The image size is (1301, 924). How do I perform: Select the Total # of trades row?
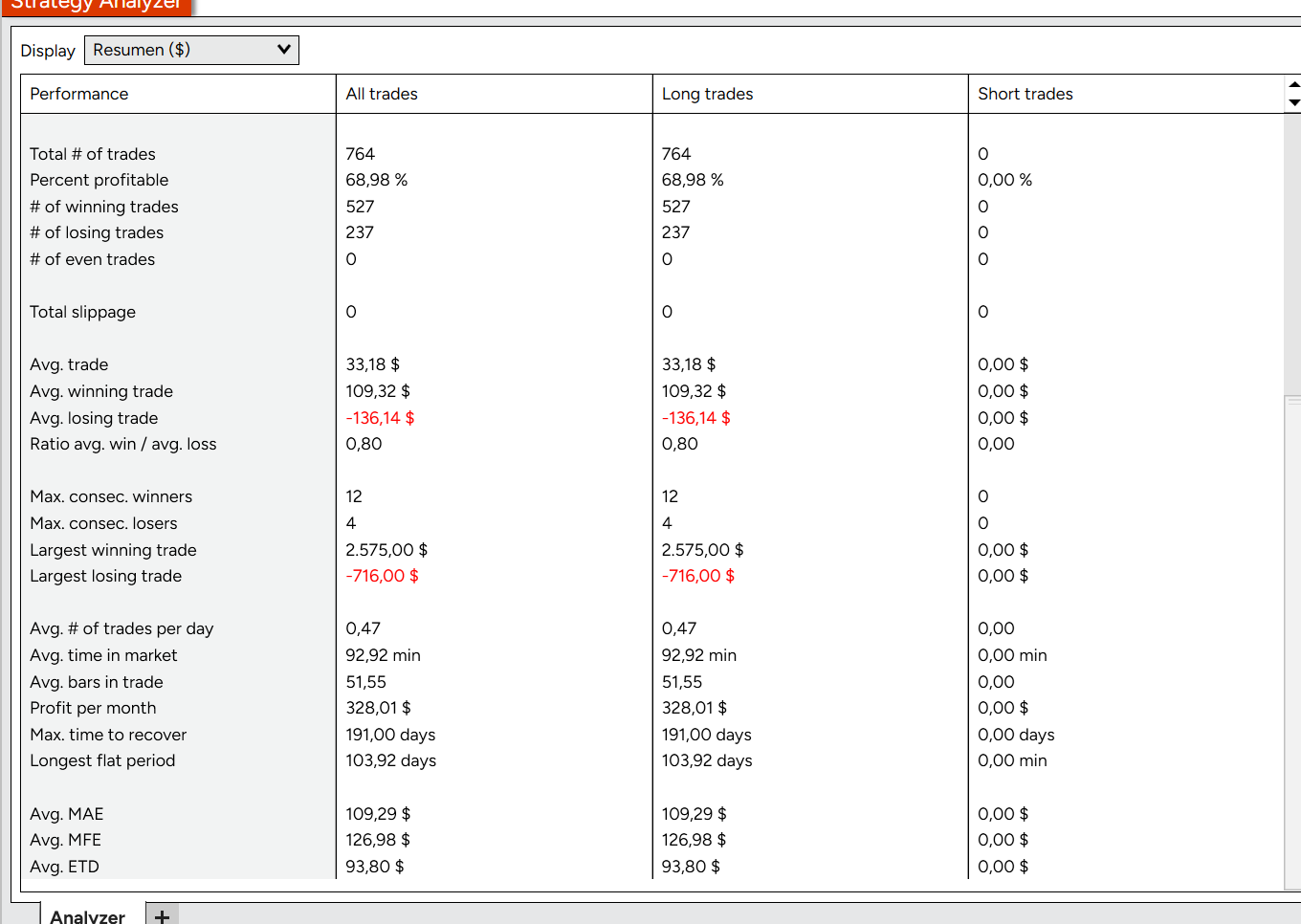[x=652, y=154]
